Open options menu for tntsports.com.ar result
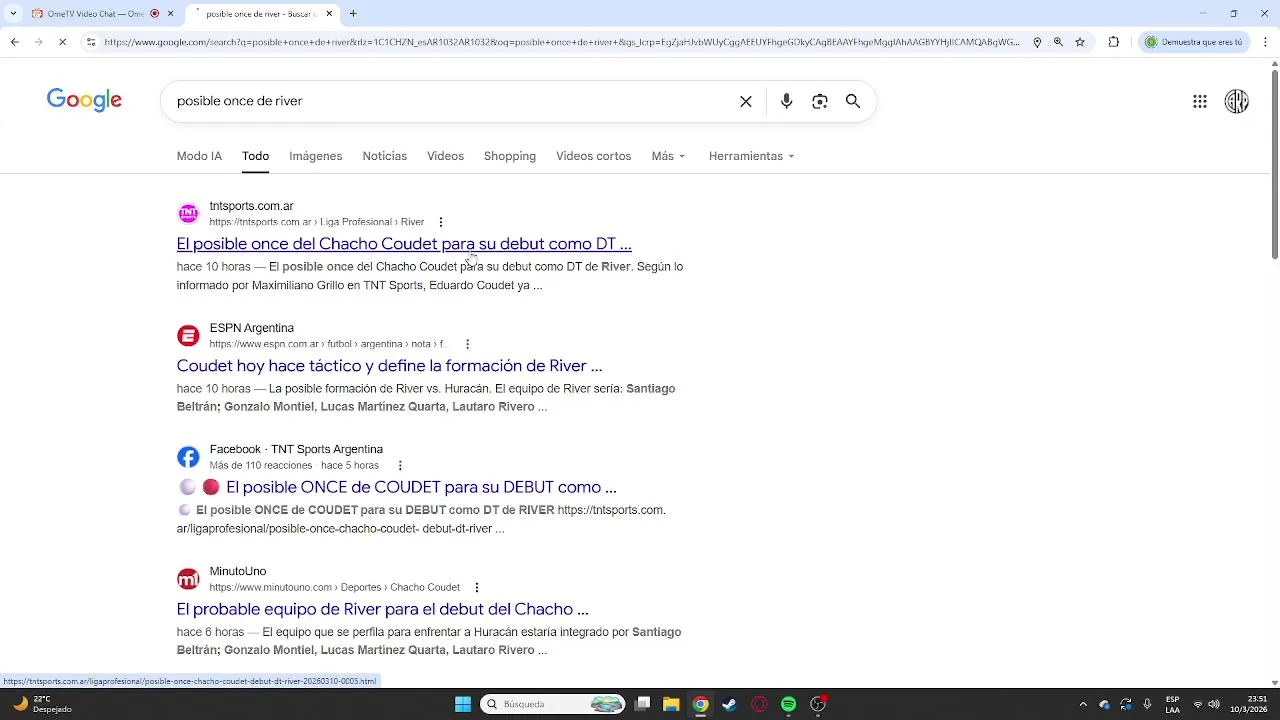 coord(441,222)
